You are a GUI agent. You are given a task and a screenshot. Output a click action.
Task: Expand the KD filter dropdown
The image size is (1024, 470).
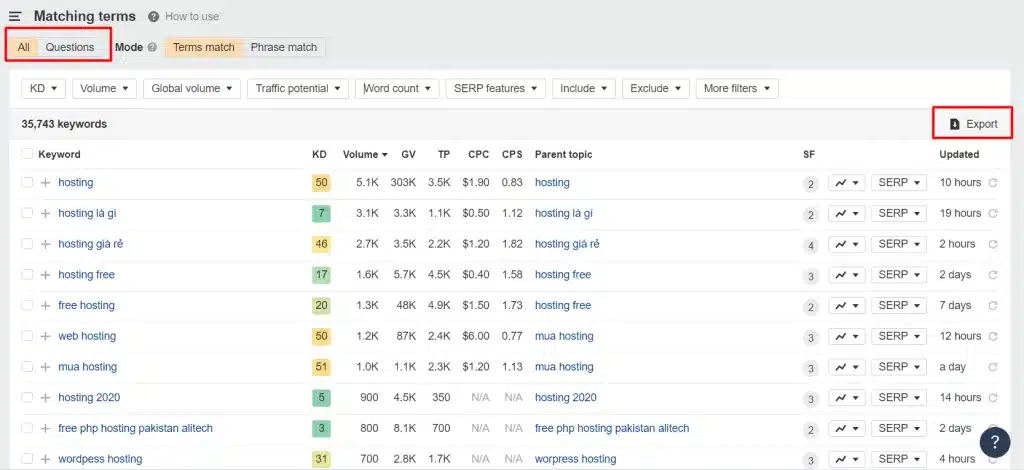click(43, 88)
